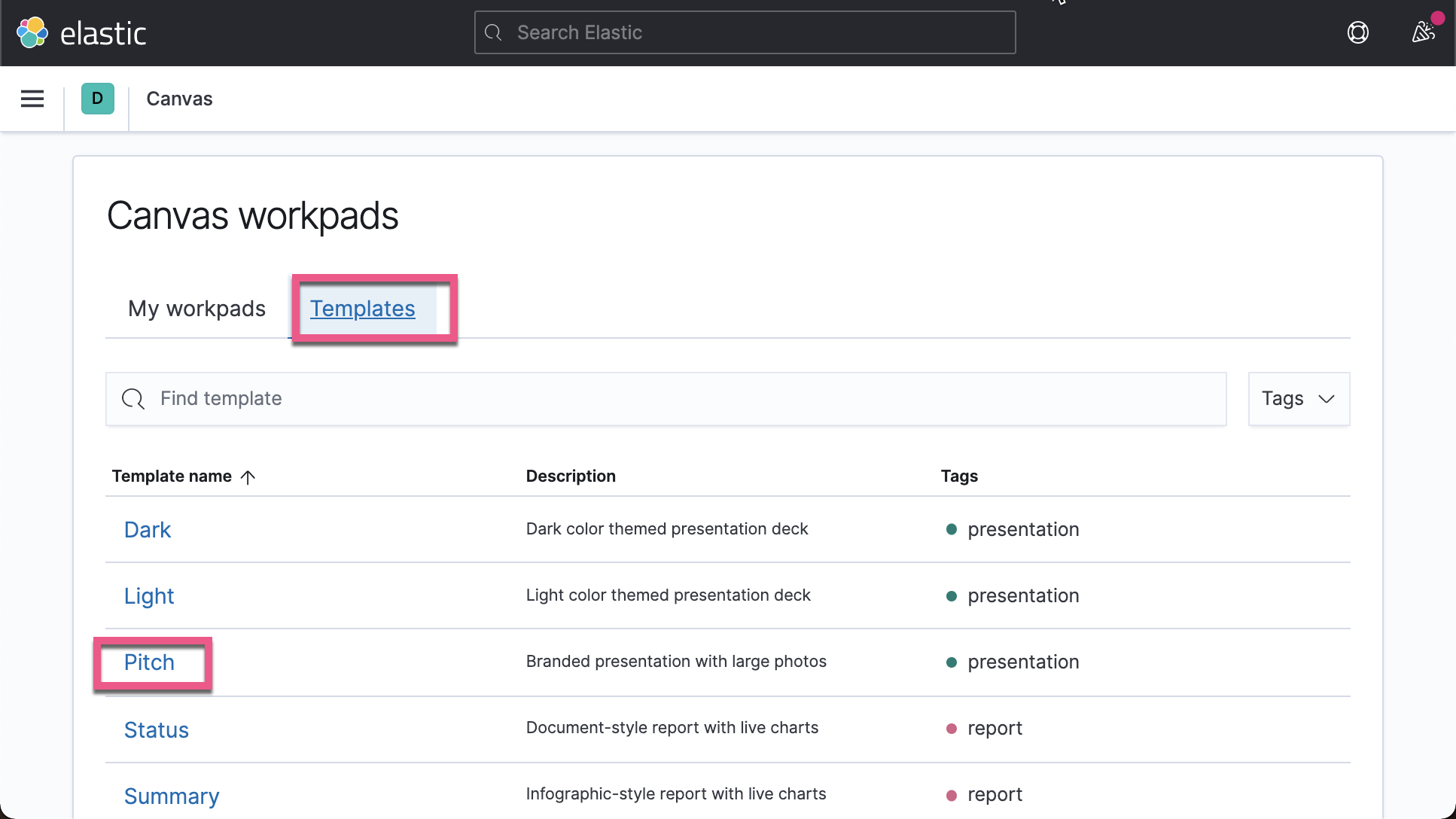Click the magnifier icon in Find template field
Image resolution: width=1456 pixels, height=819 pixels.
133,399
